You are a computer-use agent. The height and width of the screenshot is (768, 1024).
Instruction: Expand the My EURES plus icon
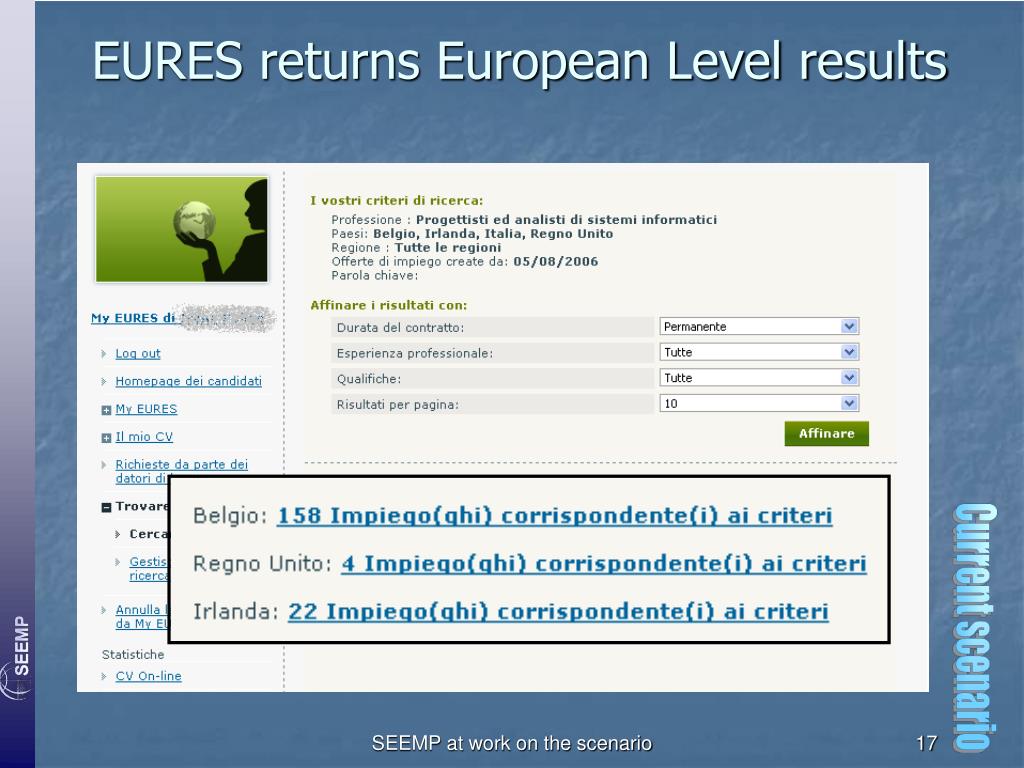point(106,410)
